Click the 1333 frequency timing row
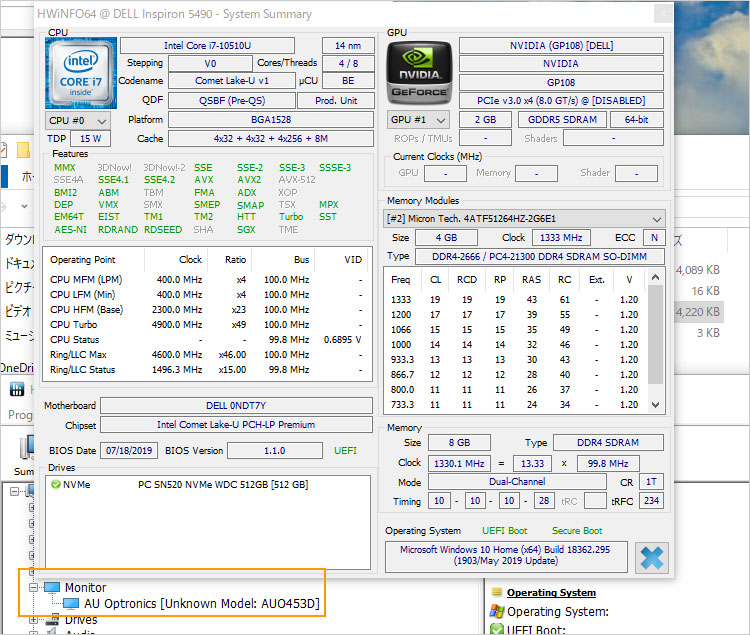The image size is (750, 635). (515, 299)
